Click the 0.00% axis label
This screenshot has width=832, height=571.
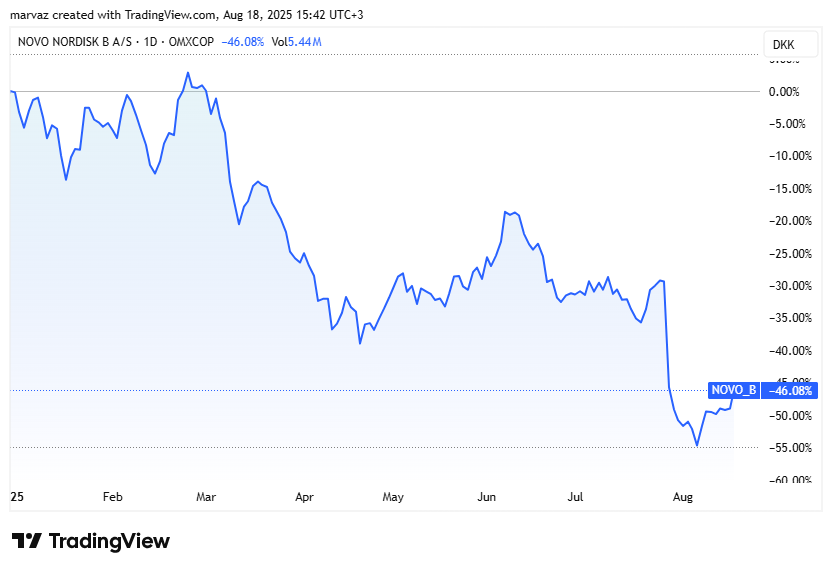click(x=784, y=92)
